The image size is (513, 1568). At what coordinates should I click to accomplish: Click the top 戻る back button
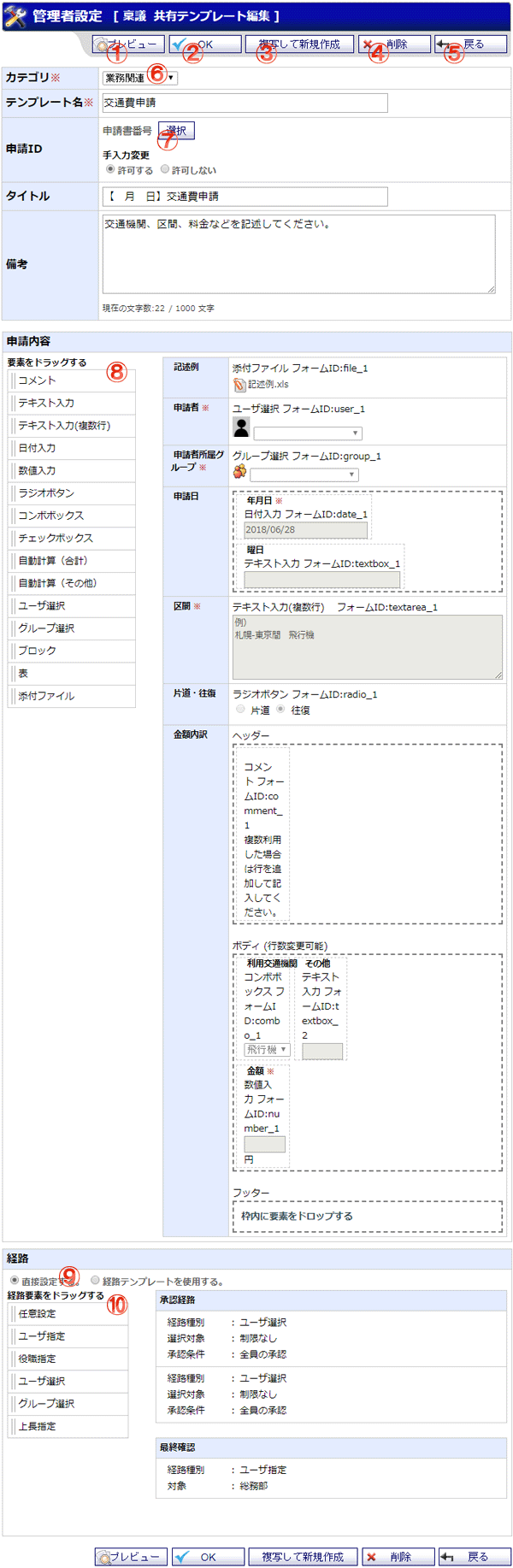tap(471, 44)
